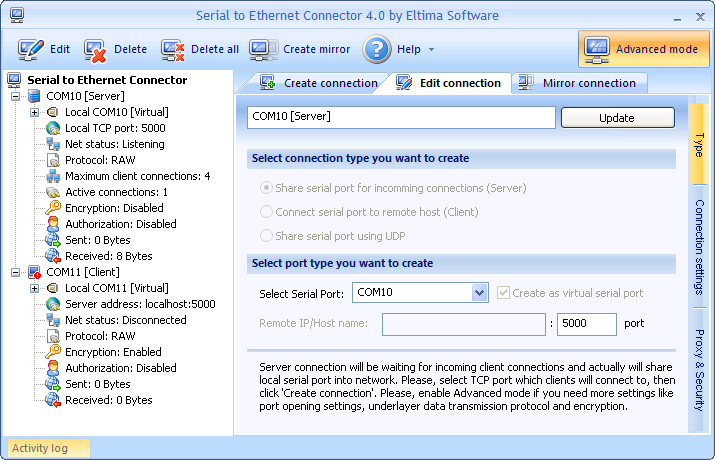Click the Serial to Ethernet Connector root icon

point(14,80)
